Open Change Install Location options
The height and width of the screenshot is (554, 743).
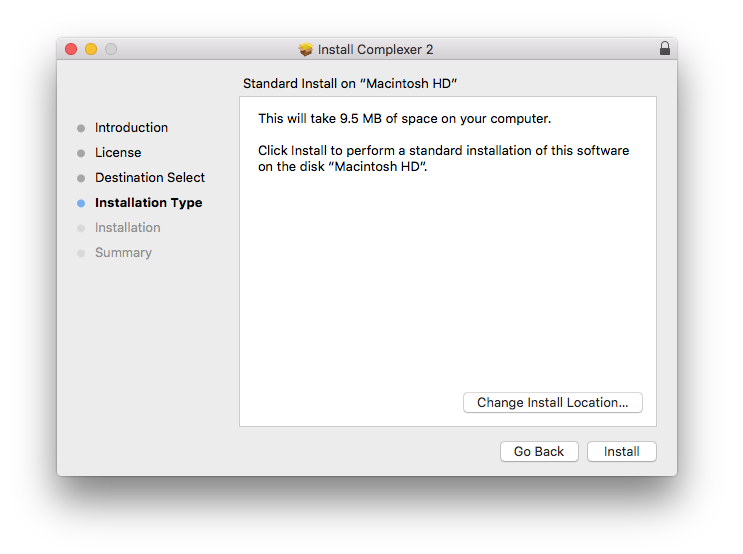pos(552,403)
